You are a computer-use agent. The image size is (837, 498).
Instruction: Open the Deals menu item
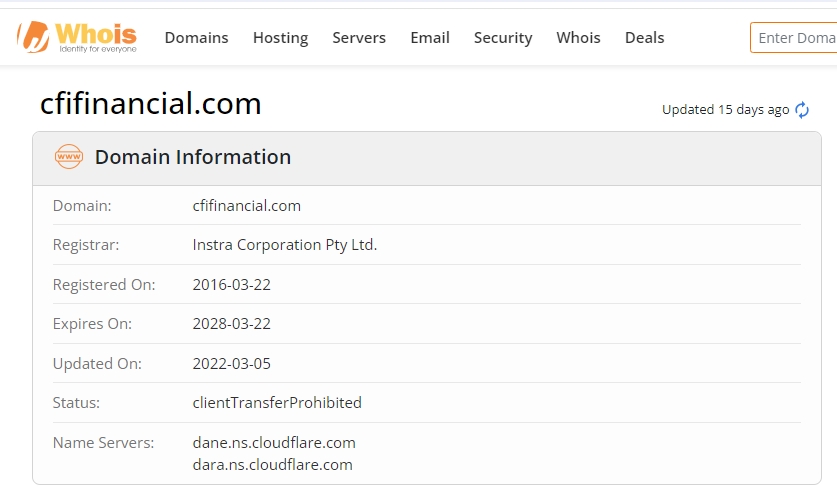click(x=644, y=38)
